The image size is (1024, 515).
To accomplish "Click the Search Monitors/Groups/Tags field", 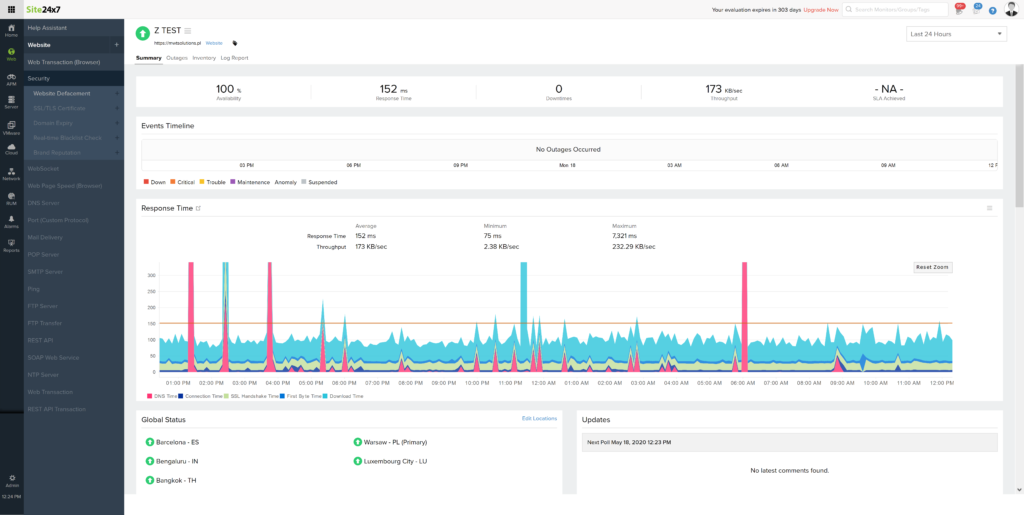I will point(895,10).
